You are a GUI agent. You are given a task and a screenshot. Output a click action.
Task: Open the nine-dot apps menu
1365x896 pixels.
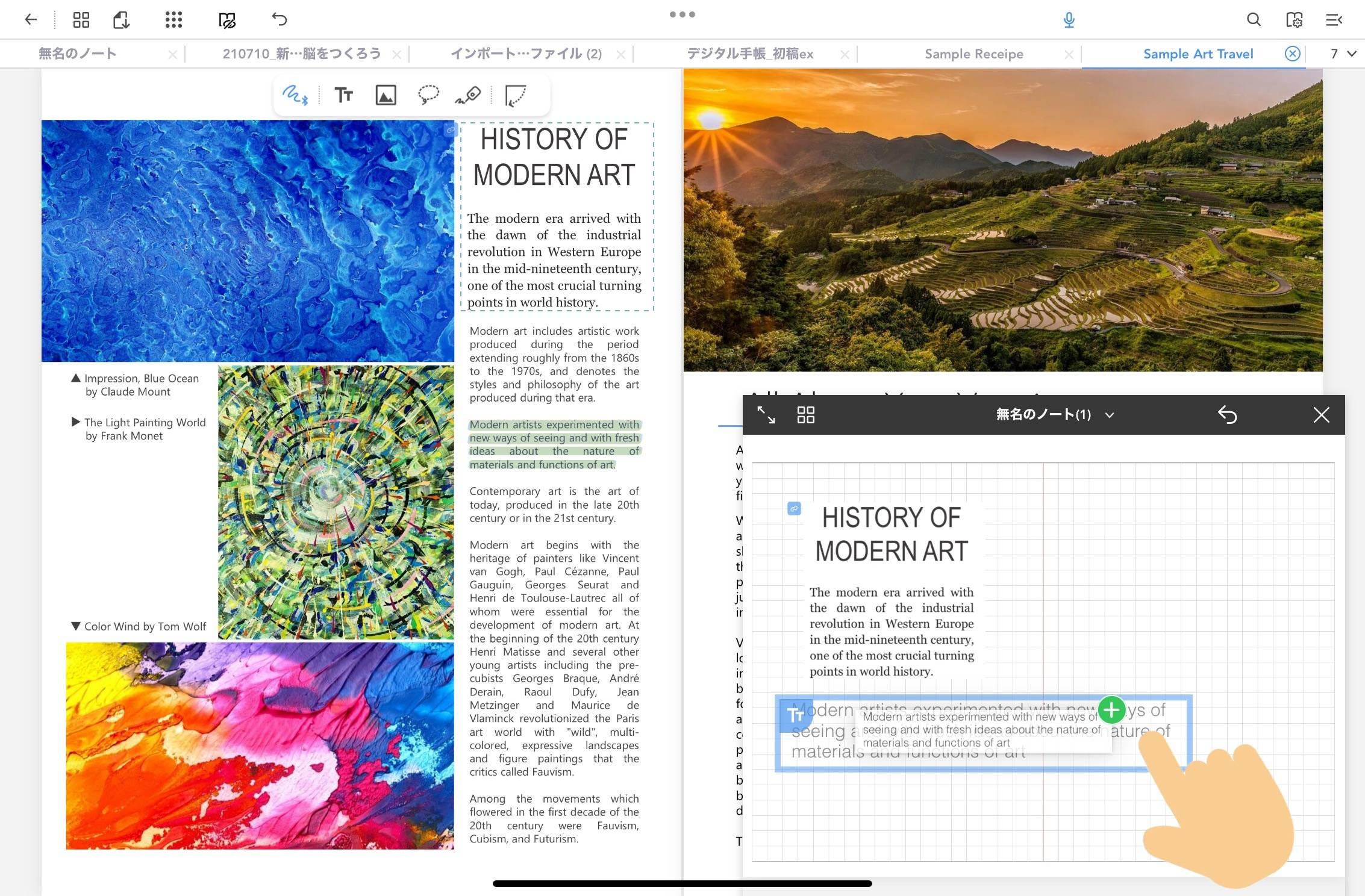pyautogui.click(x=173, y=20)
